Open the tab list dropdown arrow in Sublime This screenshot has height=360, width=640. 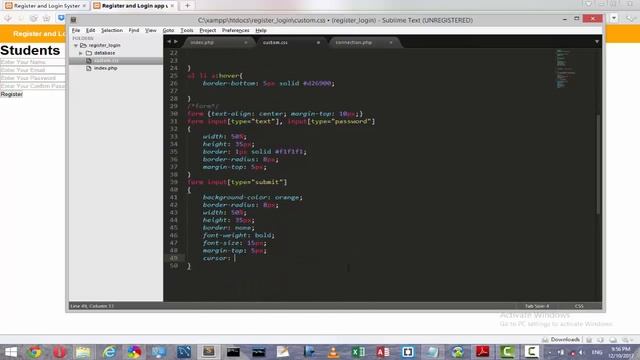597,42
